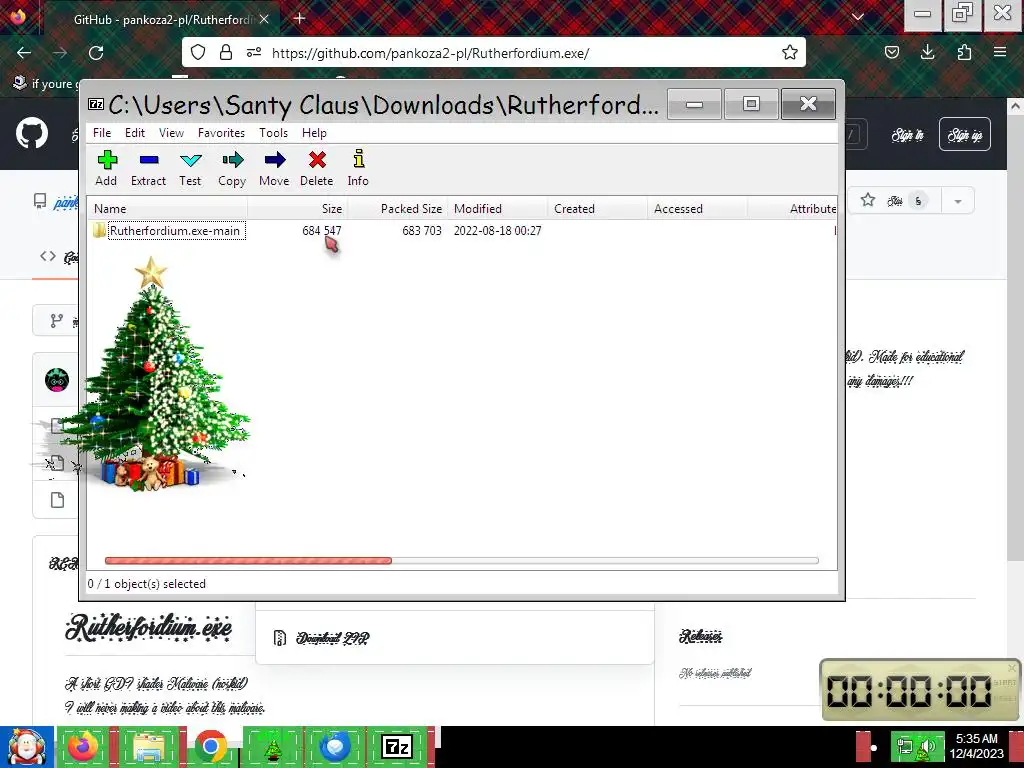This screenshot has width=1024, height=768.
Task: Star the repository on GitHub
Action: 893,200
